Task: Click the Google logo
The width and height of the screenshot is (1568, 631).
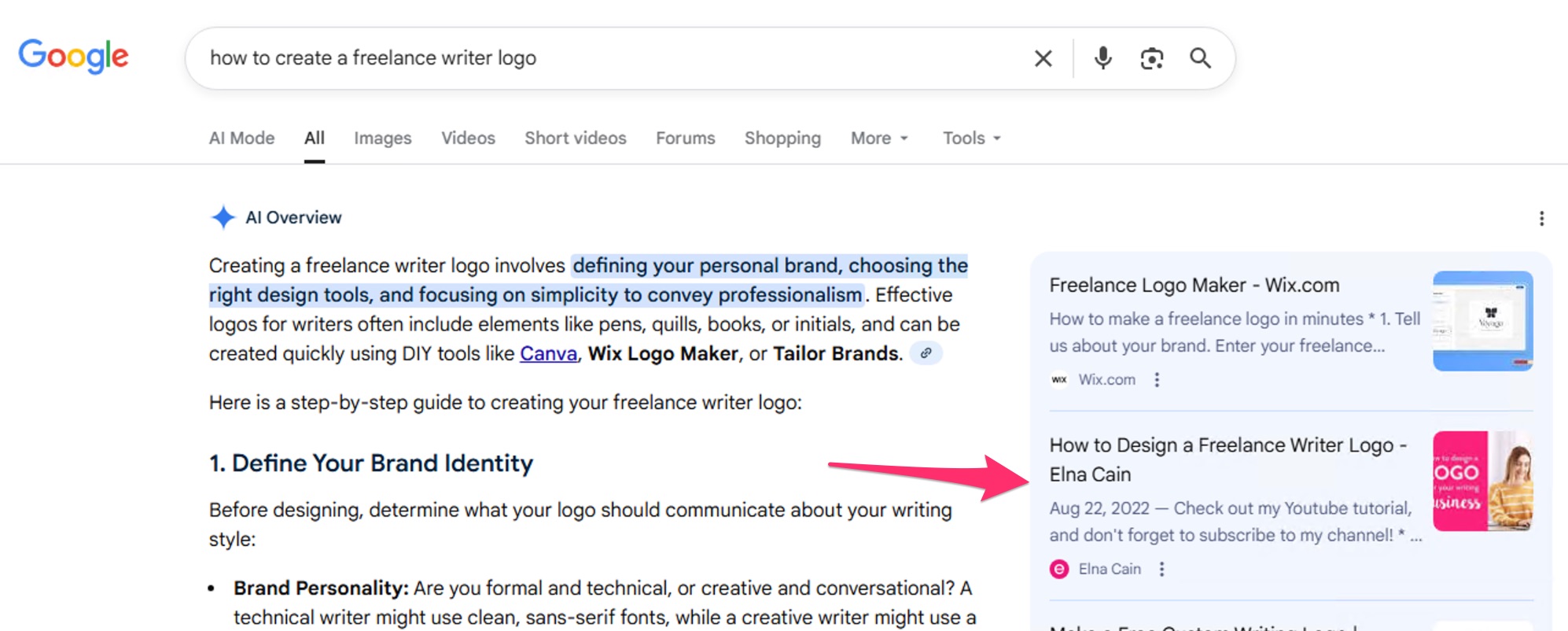Action: pos(73,57)
